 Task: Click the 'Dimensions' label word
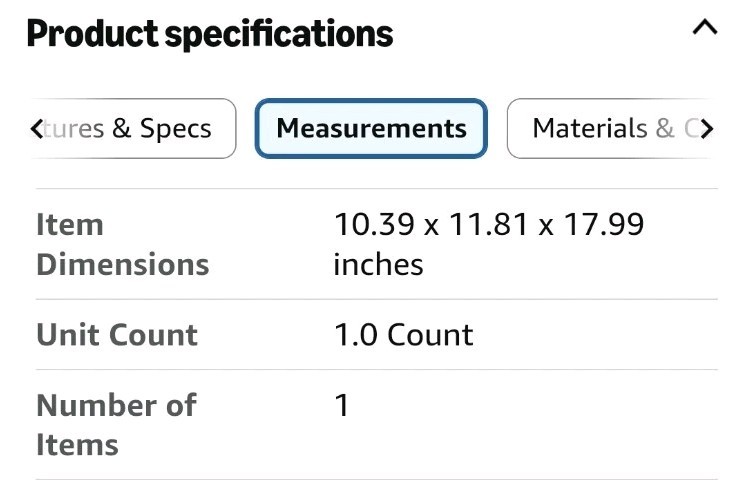point(122,265)
